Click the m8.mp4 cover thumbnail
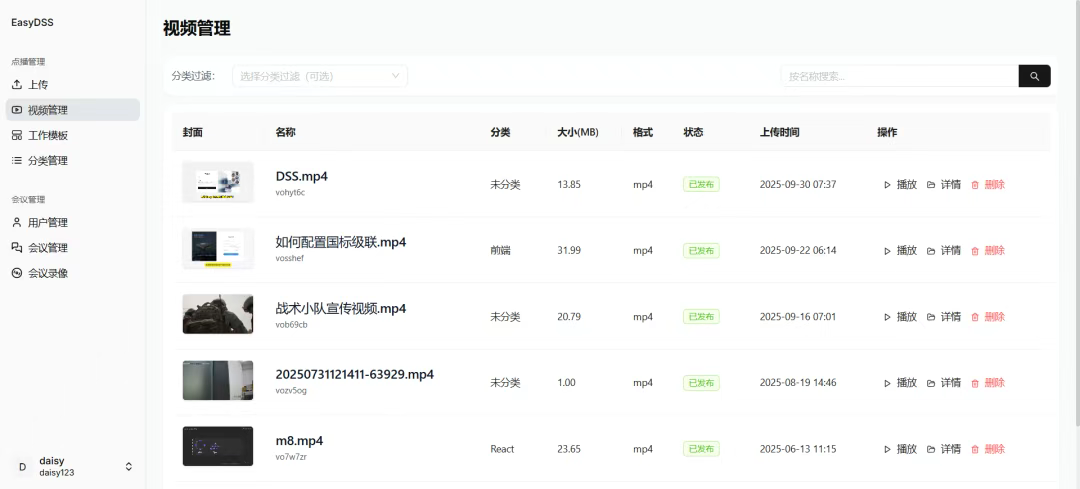 point(218,446)
